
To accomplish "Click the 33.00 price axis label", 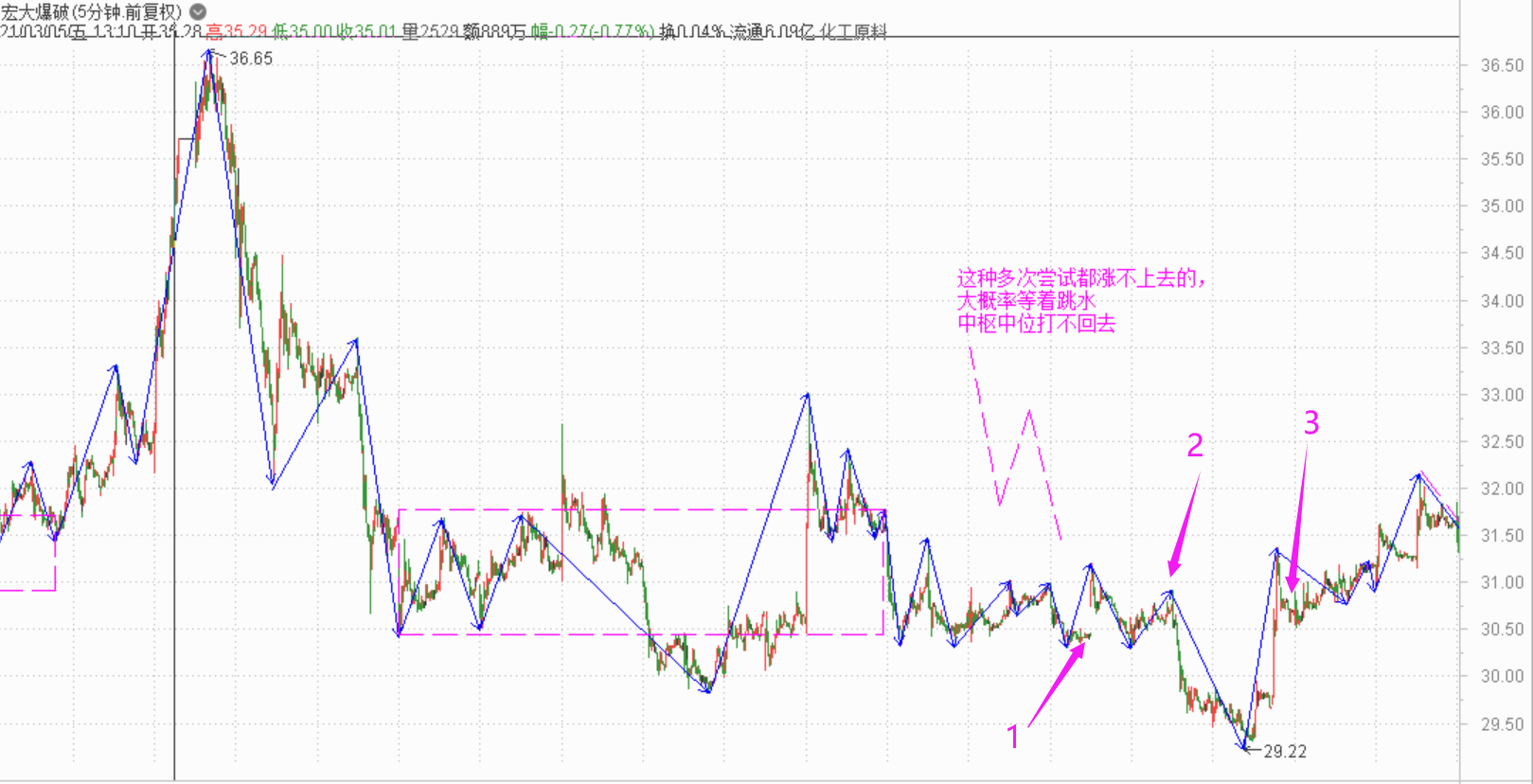I will pos(1503,394).
